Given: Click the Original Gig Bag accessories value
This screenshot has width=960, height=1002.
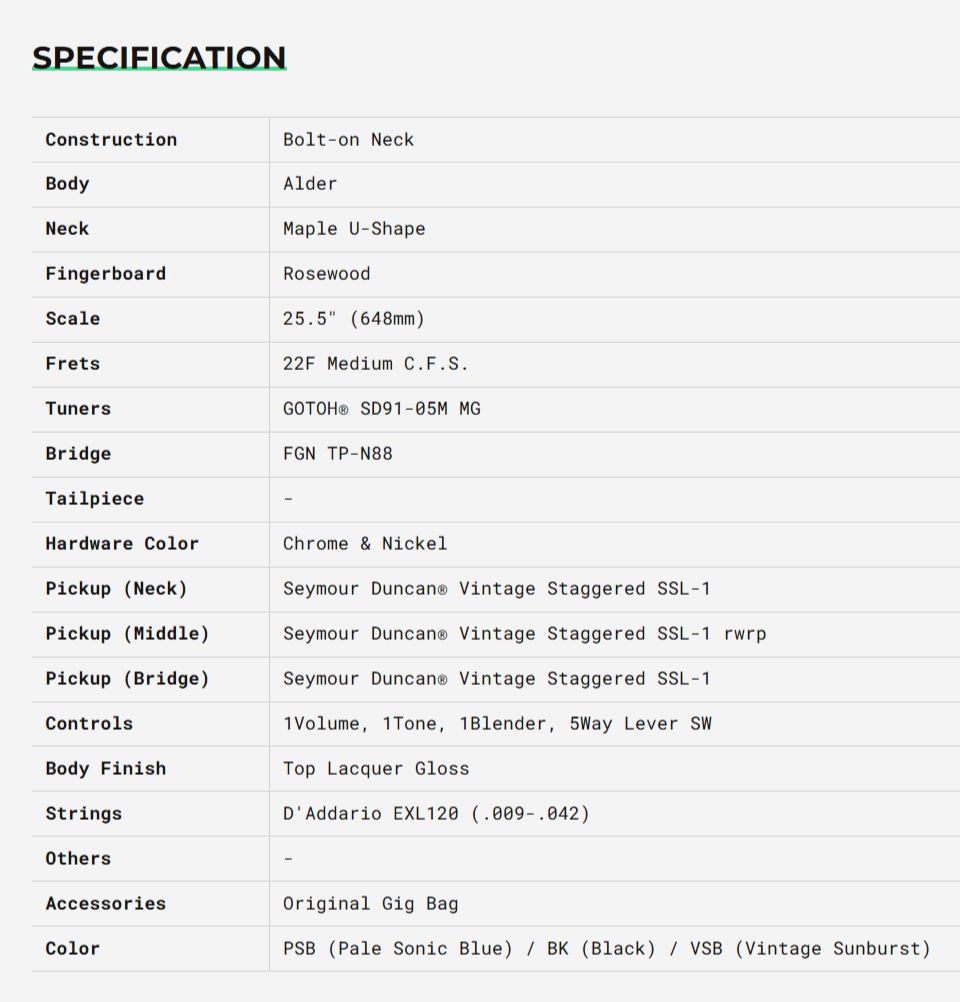Looking at the screenshot, I should [371, 904].
